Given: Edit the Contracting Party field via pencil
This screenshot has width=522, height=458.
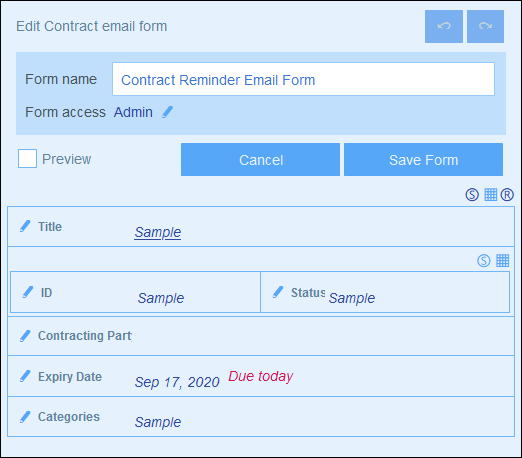Looking at the screenshot, I should [x=25, y=336].
